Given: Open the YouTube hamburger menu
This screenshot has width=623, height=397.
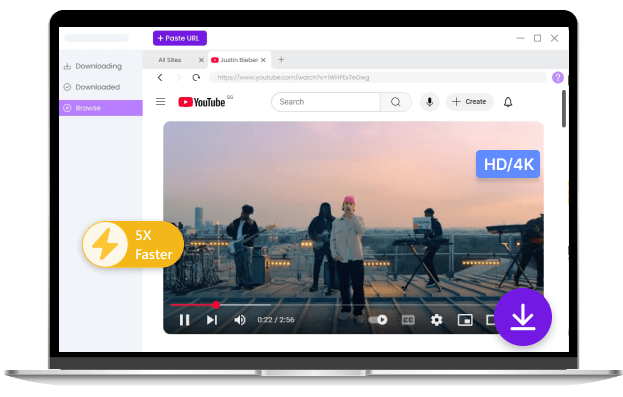Looking at the screenshot, I should [x=161, y=102].
